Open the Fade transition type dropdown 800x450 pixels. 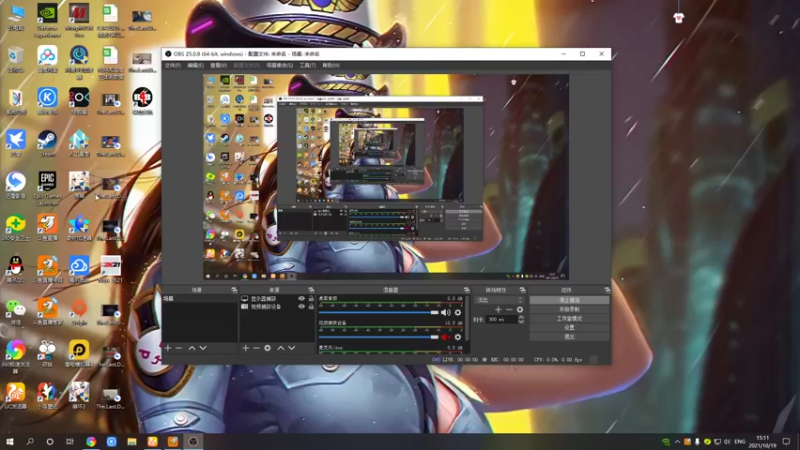pos(499,300)
